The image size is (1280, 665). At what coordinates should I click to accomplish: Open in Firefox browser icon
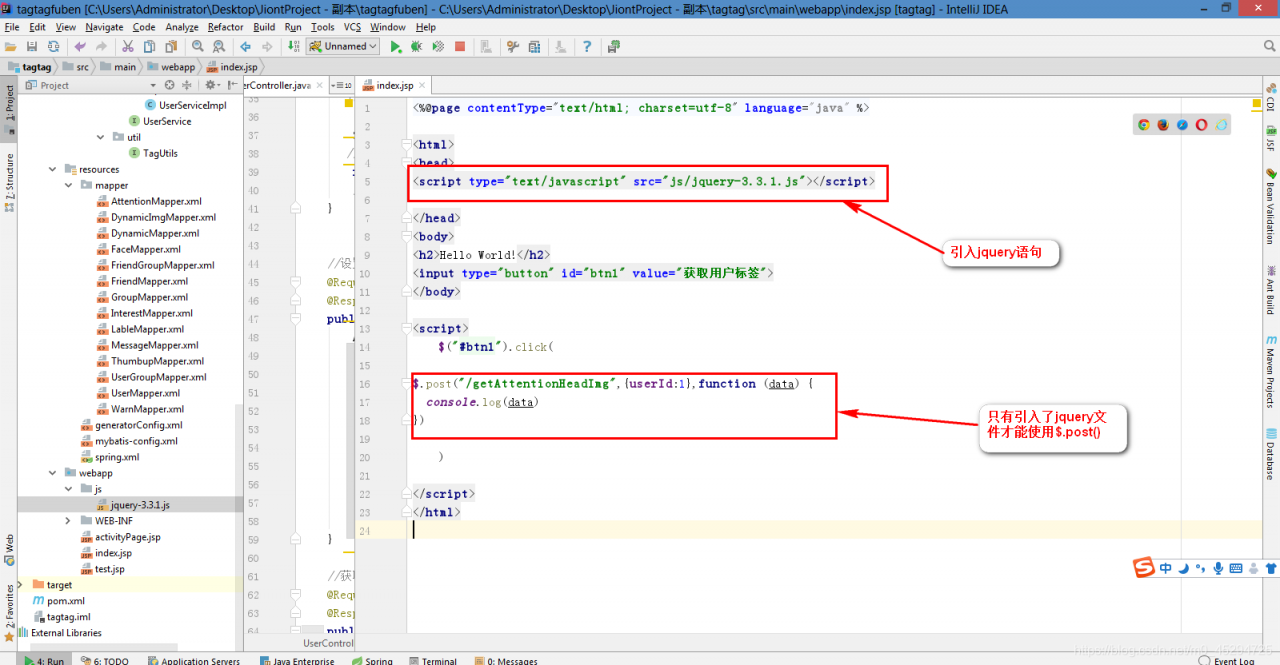tap(1163, 125)
